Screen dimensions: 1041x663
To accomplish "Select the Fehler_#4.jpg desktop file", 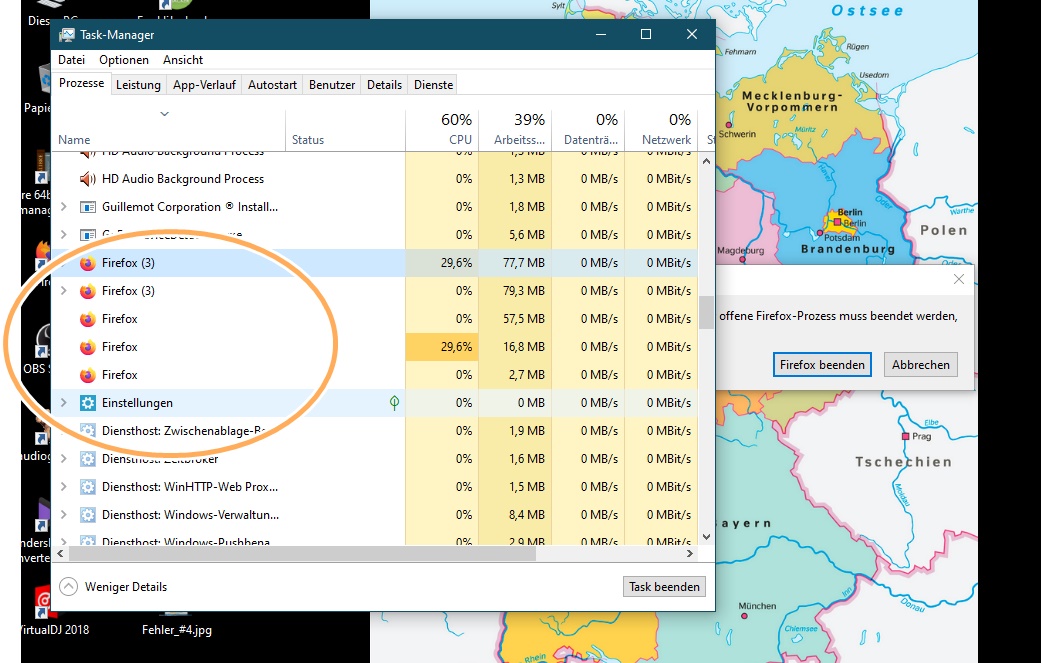I will (x=177, y=629).
